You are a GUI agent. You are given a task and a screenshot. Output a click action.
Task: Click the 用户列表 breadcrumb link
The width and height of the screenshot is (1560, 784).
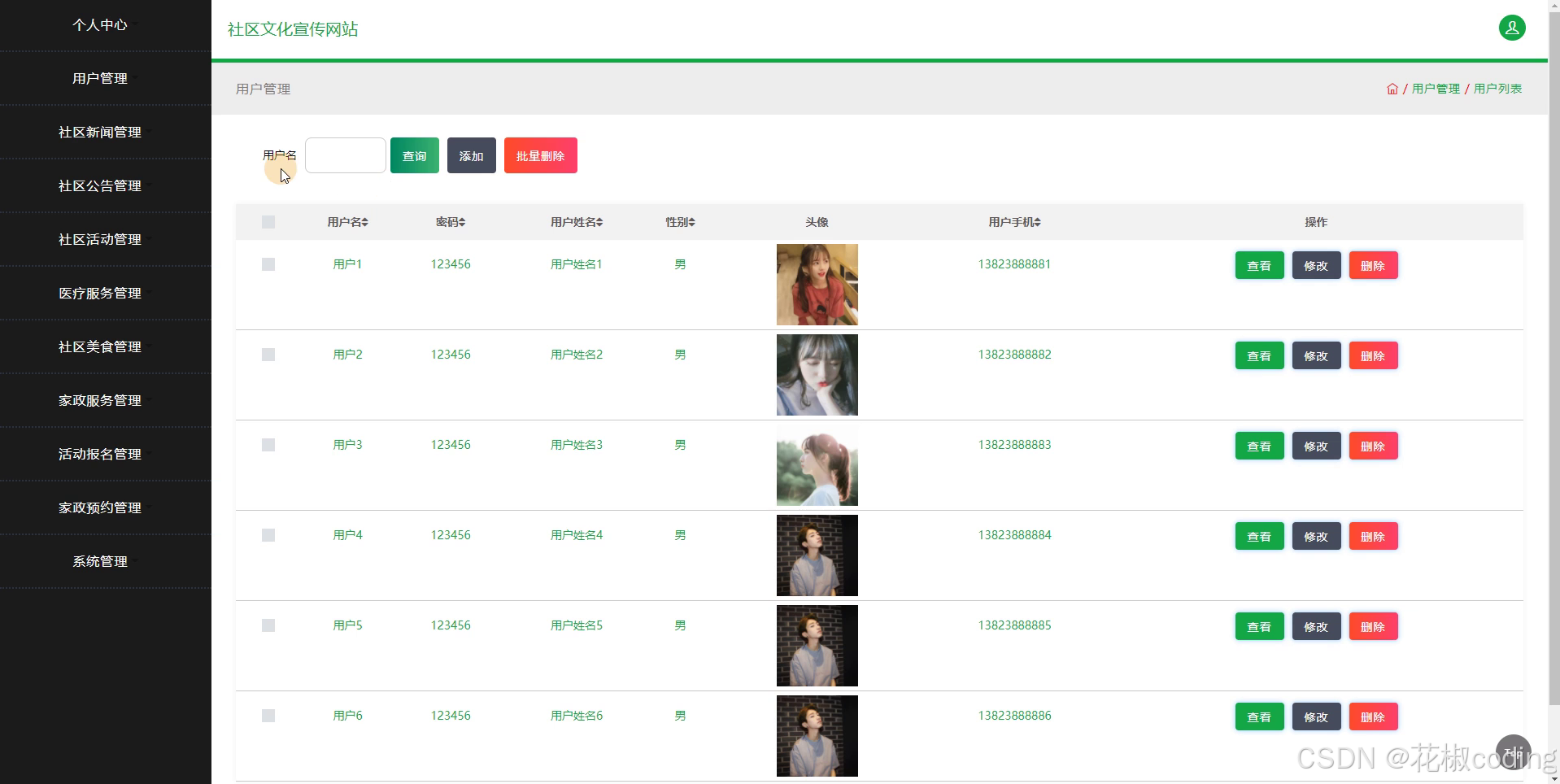(x=1498, y=89)
